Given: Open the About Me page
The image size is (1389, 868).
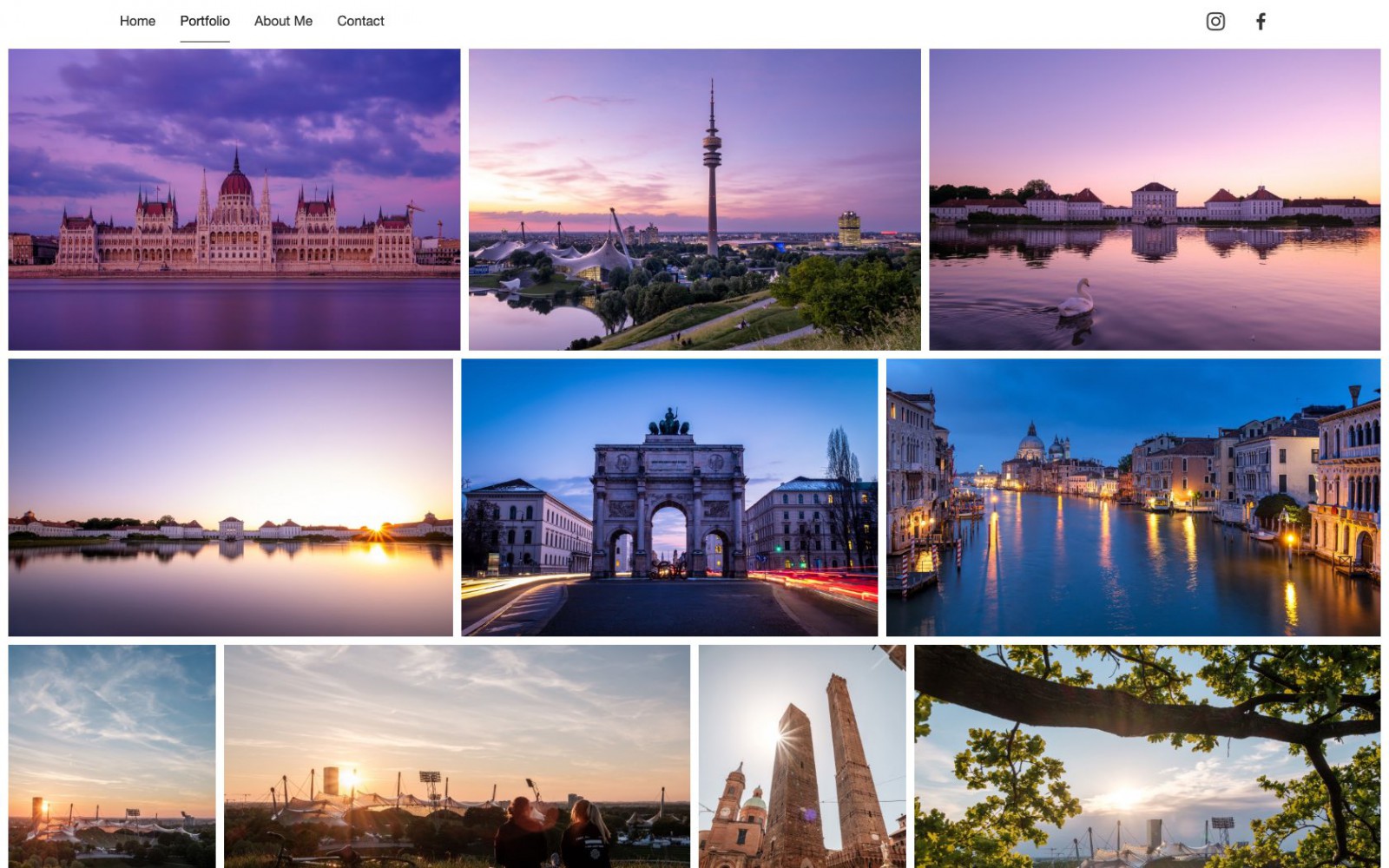Looking at the screenshot, I should [x=283, y=21].
